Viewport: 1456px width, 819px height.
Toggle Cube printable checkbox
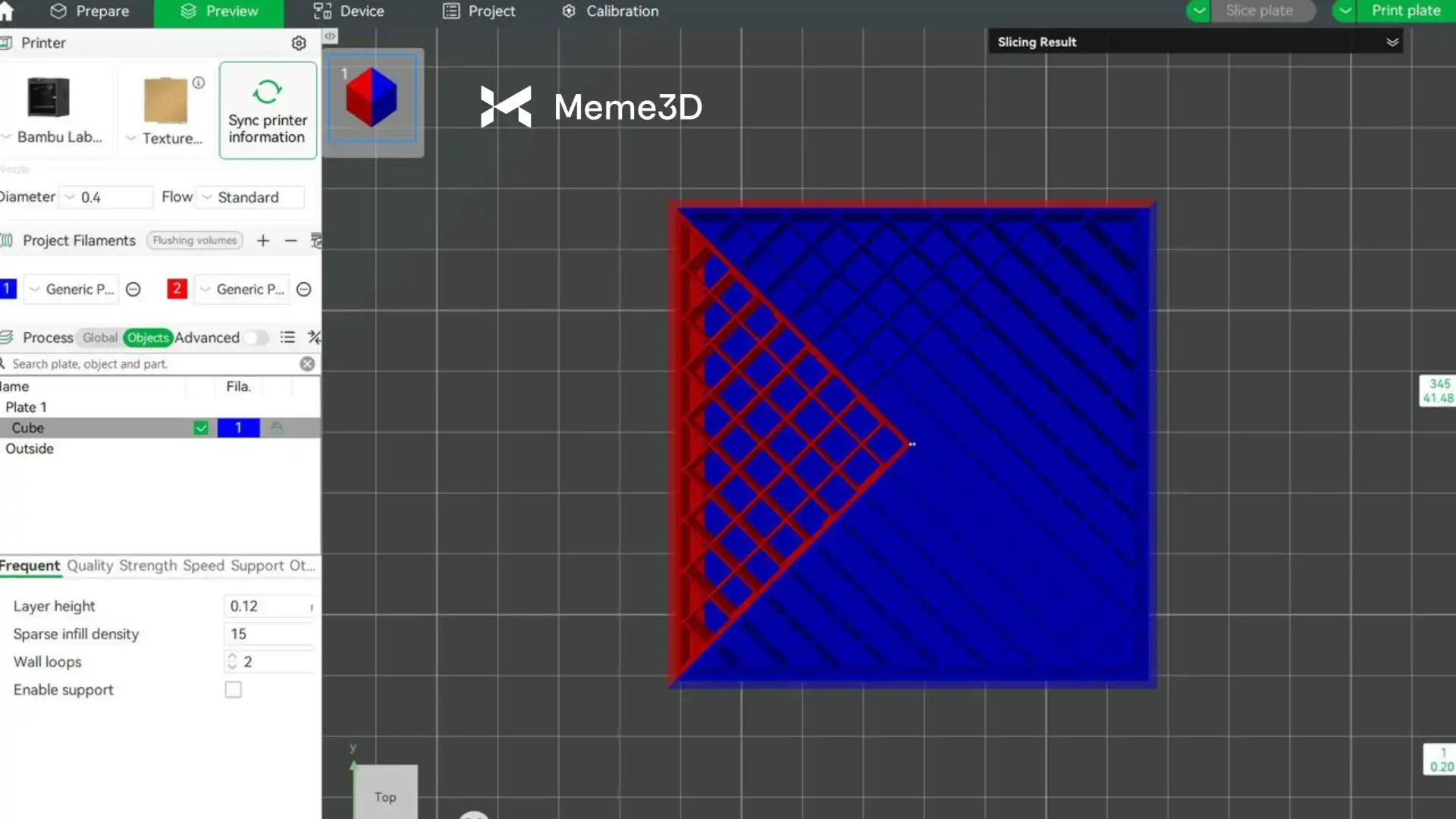point(201,428)
